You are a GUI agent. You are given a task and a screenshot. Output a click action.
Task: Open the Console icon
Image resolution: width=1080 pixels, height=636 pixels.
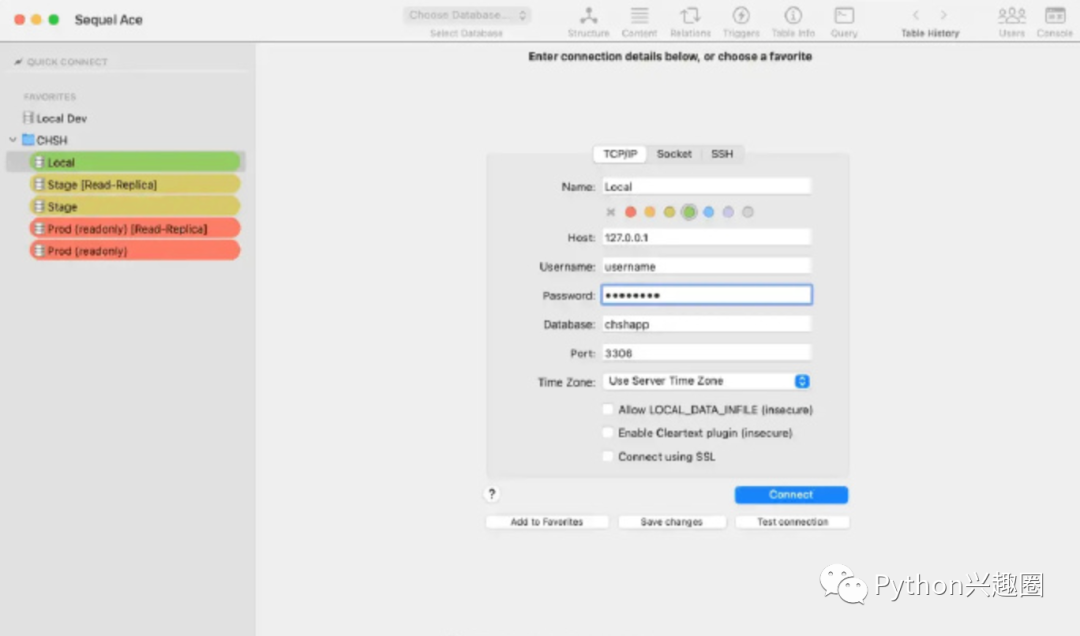point(1055,21)
